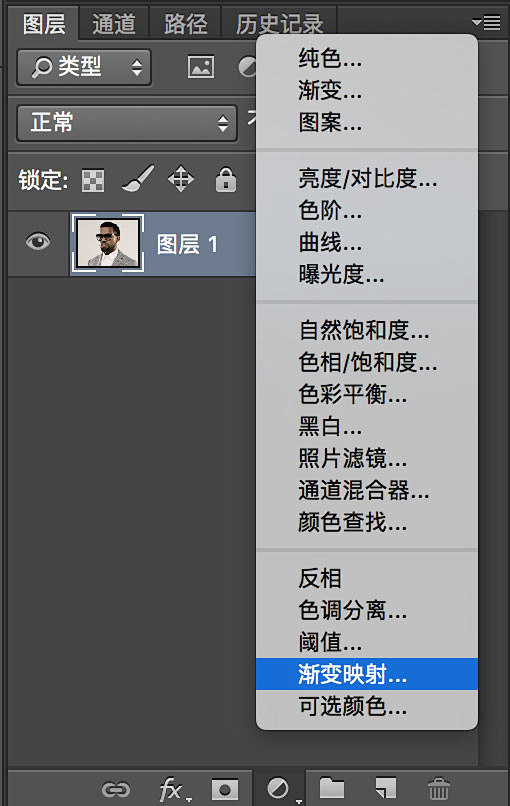The height and width of the screenshot is (806, 510).
Task: Select 曝光度... adjustment
Action: click(x=367, y=274)
